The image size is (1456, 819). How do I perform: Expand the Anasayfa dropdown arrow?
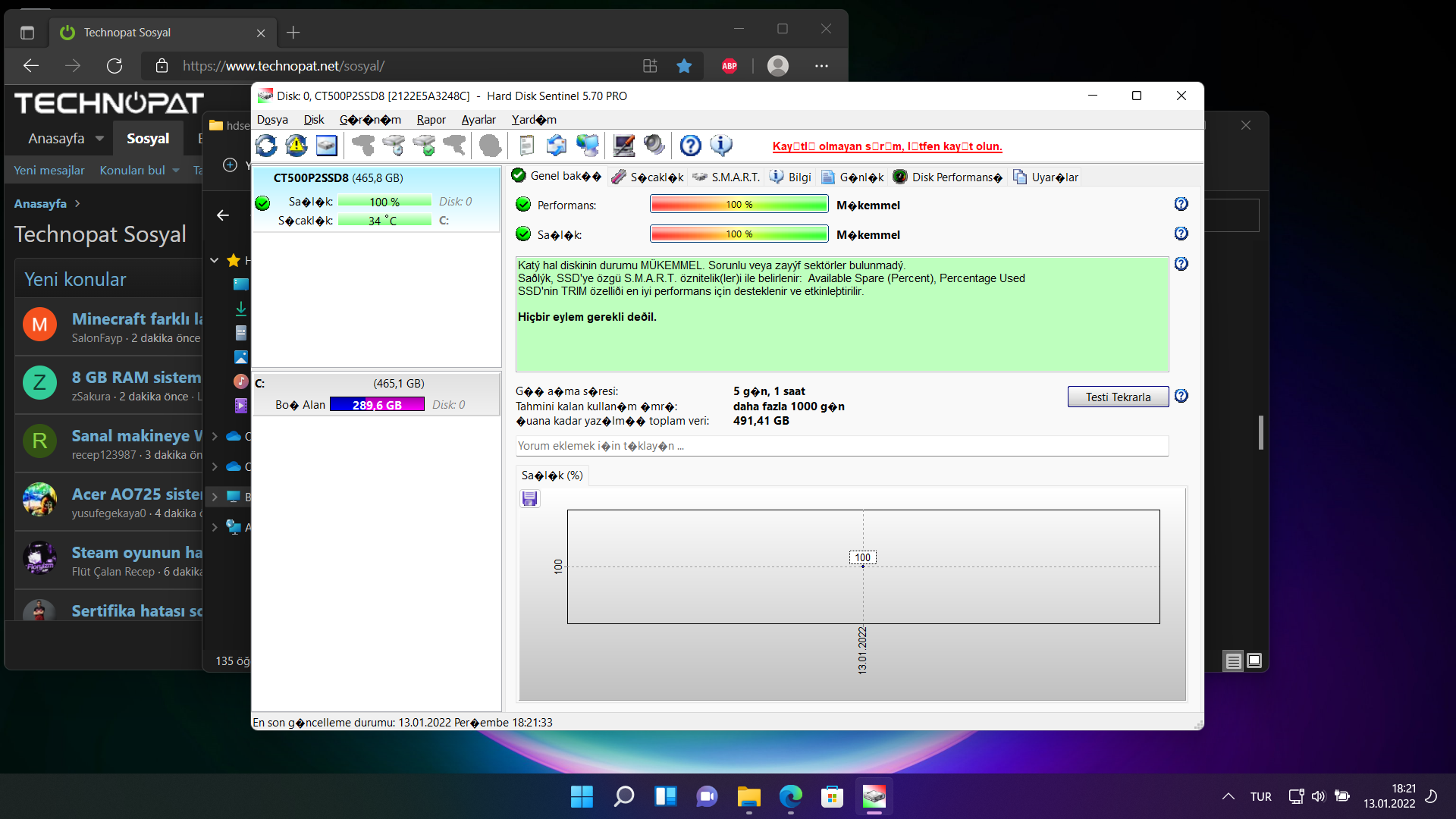coord(99,139)
